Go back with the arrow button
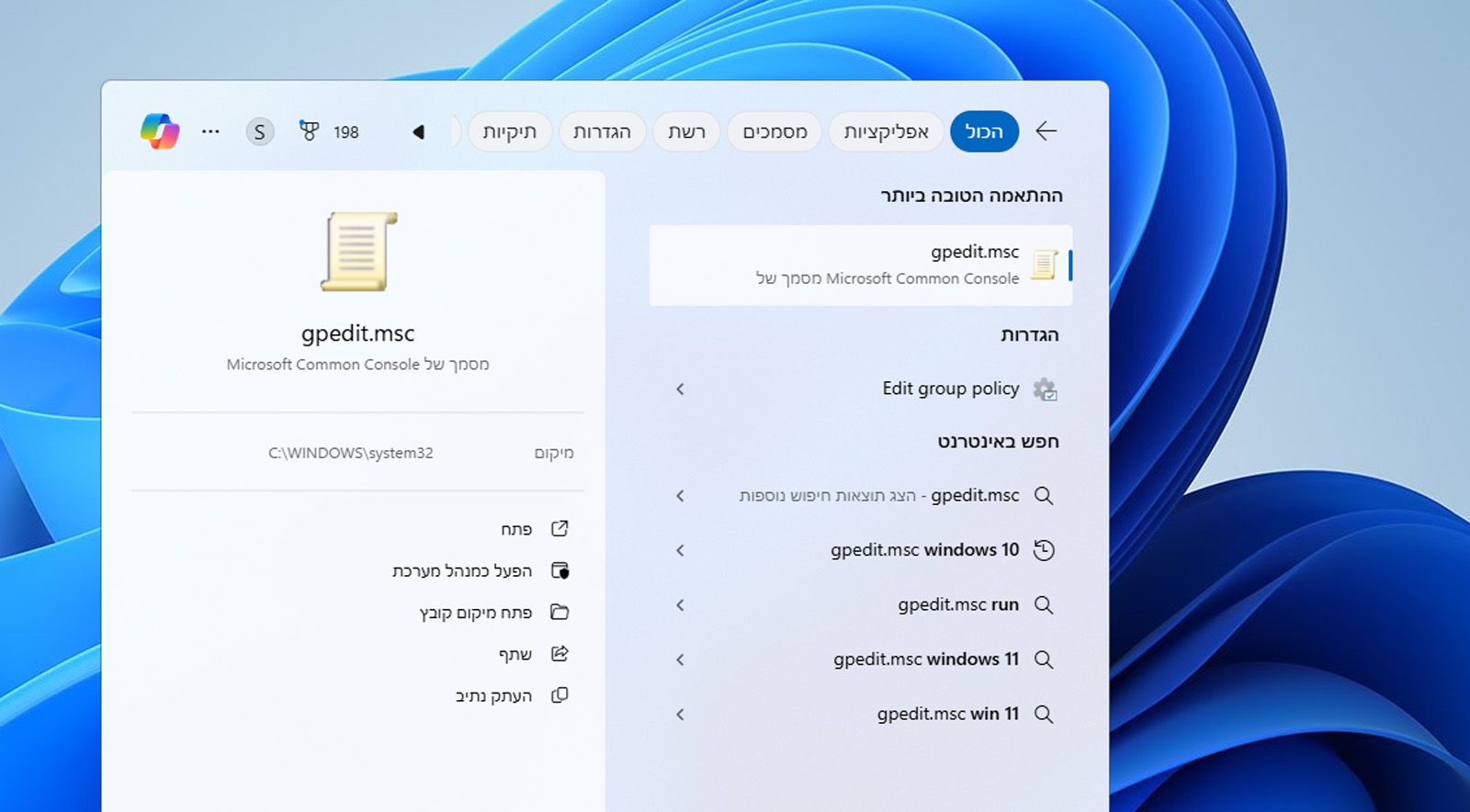This screenshot has width=1470, height=812. [1046, 131]
